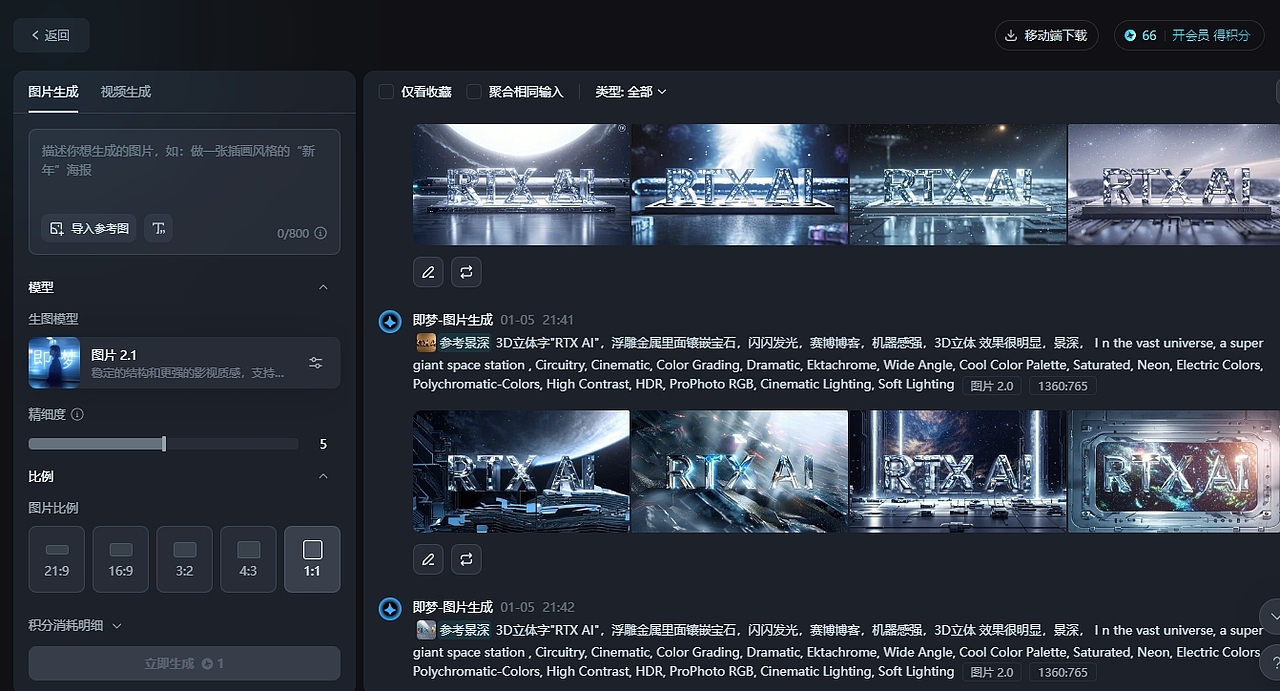Open the 类型: 全部 filter dropdown

click(x=631, y=91)
